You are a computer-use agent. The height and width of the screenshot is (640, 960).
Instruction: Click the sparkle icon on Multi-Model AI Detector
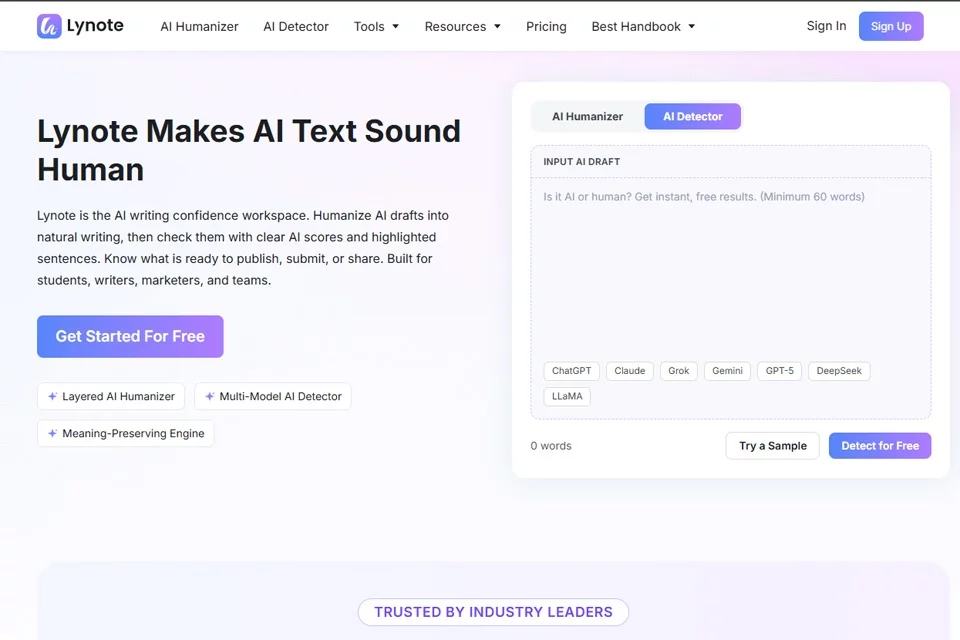[209, 396]
